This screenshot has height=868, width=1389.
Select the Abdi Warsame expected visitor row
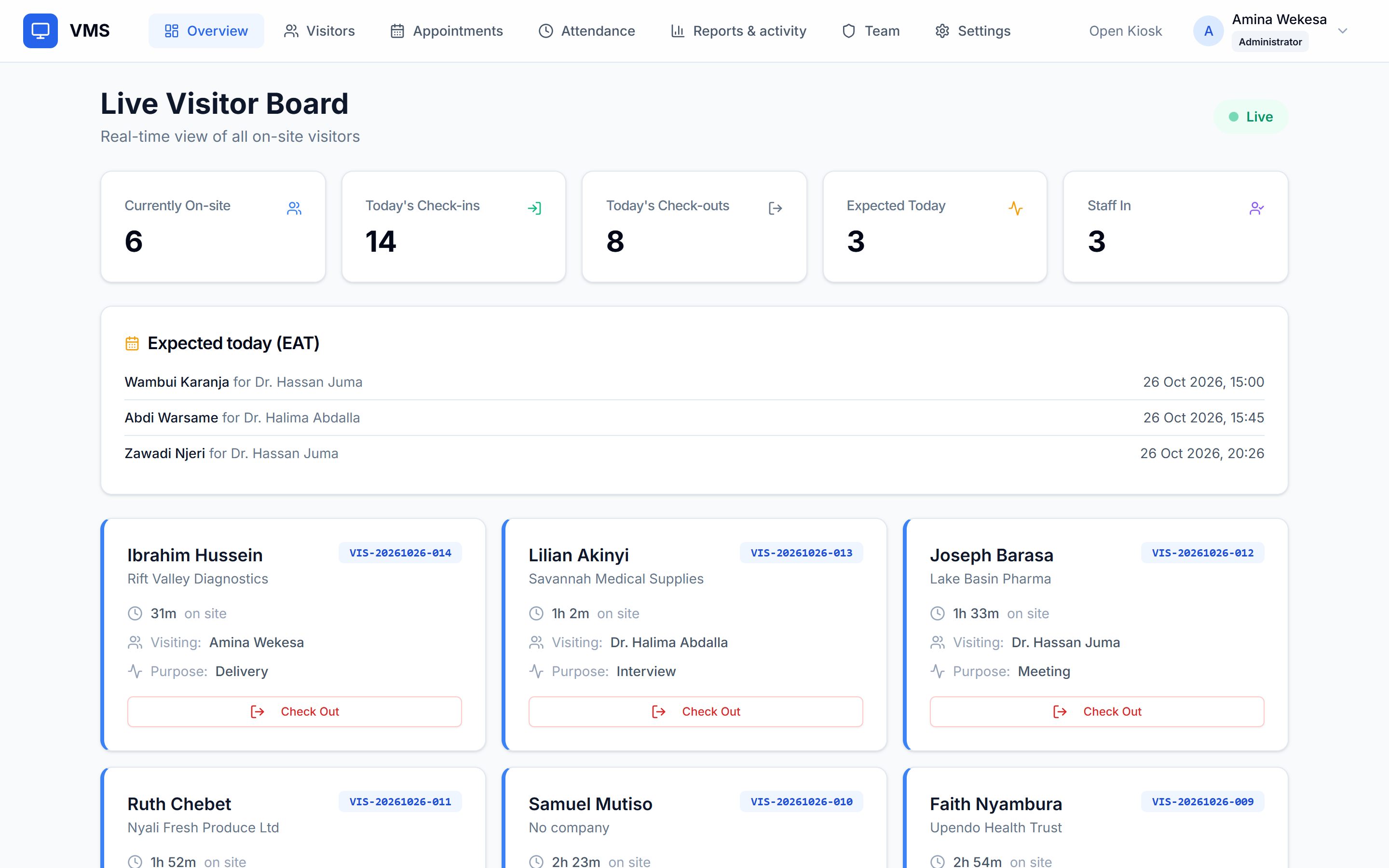coord(694,418)
